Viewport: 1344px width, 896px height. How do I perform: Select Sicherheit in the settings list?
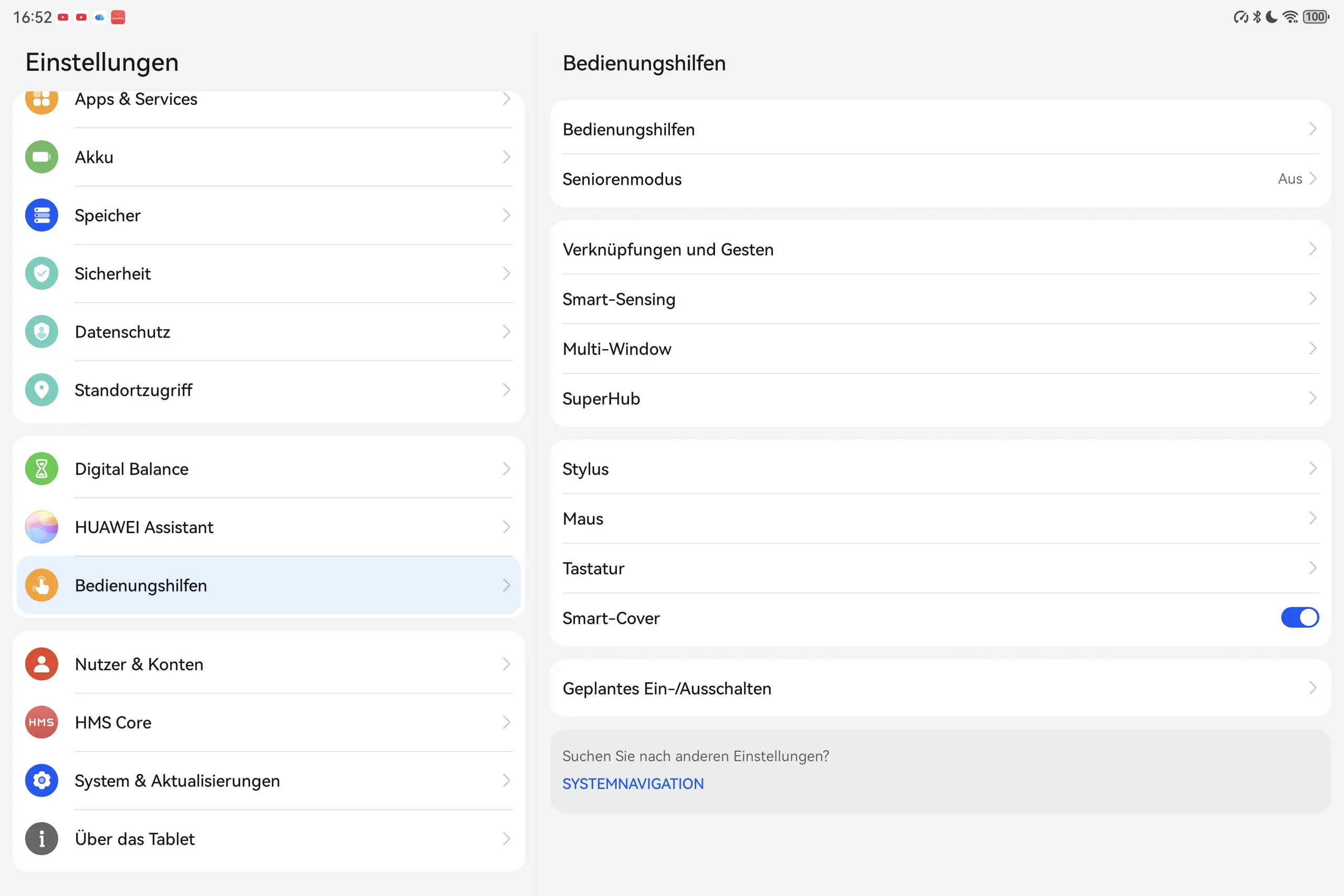(x=269, y=273)
